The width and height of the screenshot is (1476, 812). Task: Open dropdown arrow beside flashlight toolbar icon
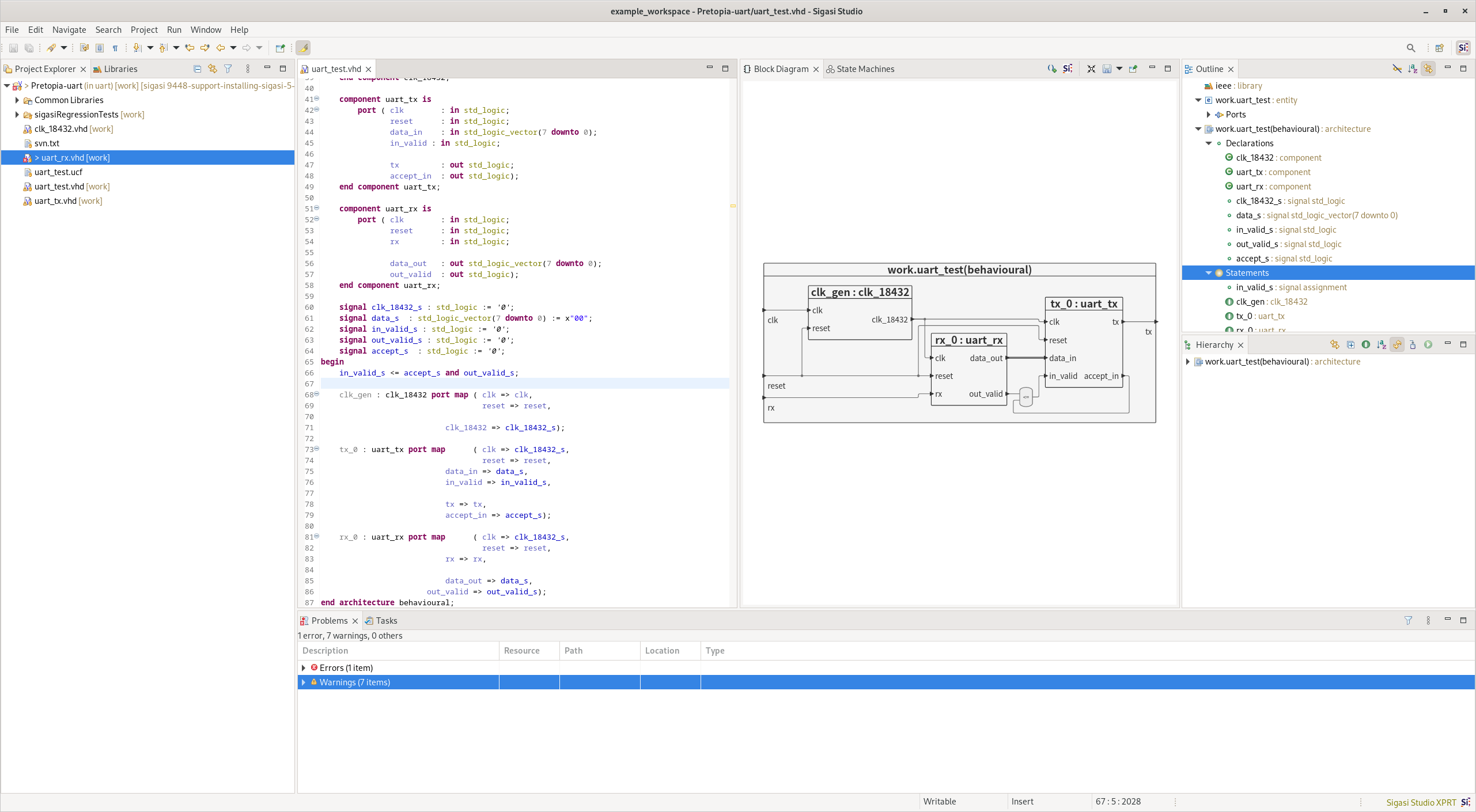click(64, 48)
